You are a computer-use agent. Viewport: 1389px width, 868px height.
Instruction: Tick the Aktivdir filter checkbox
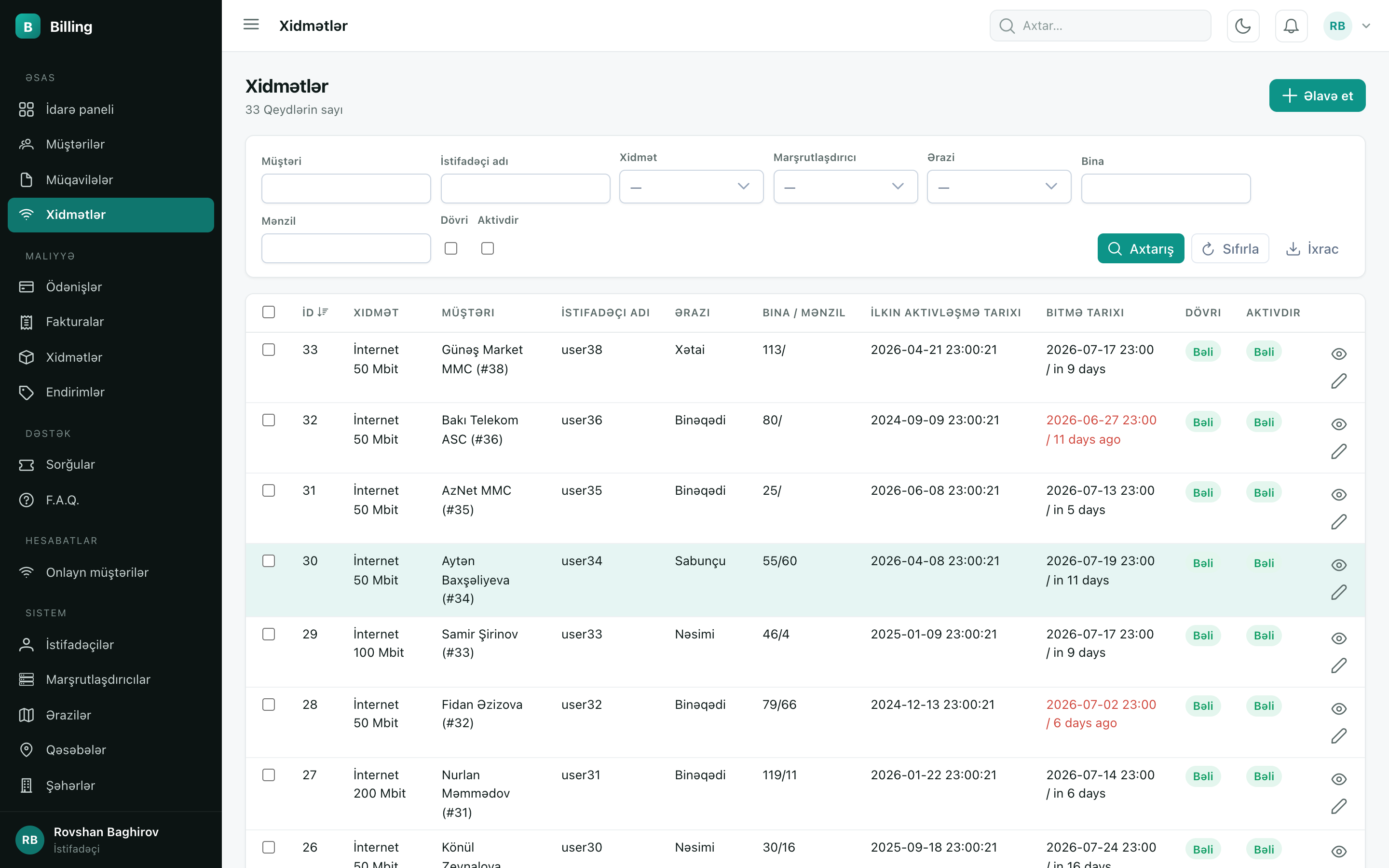[487, 248]
